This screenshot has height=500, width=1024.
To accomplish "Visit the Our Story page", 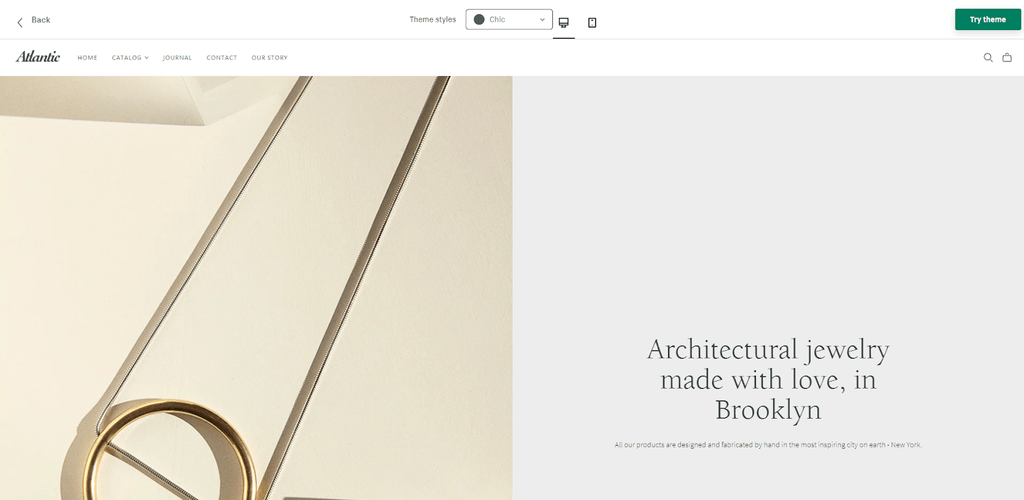I will pos(269,58).
